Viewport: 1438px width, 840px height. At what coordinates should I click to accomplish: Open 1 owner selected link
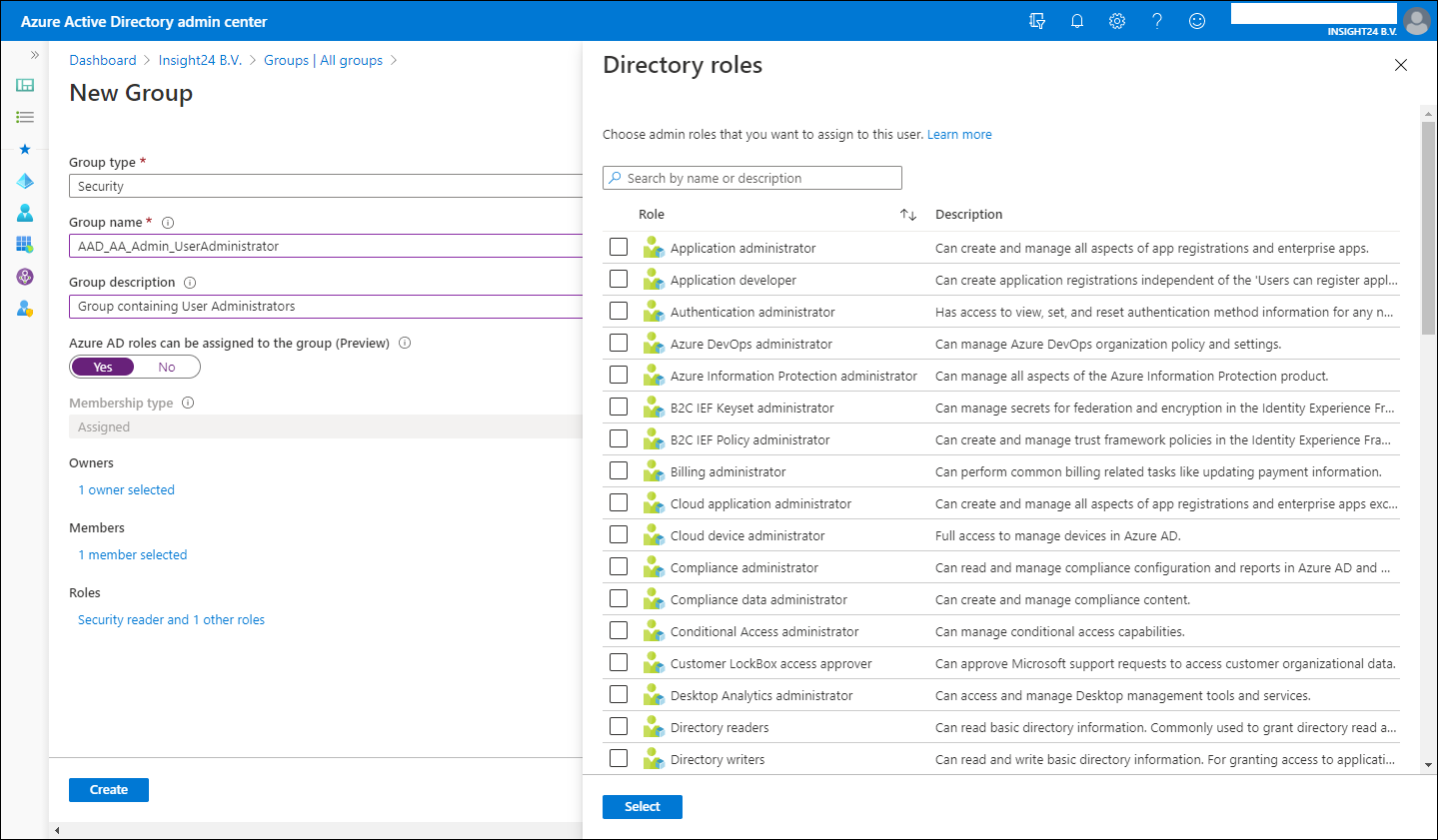tap(127, 490)
